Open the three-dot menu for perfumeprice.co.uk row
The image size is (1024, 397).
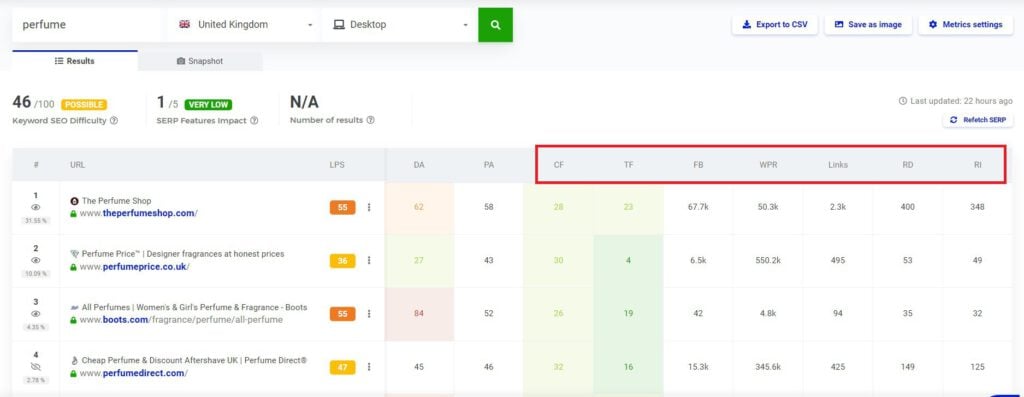[x=369, y=261]
